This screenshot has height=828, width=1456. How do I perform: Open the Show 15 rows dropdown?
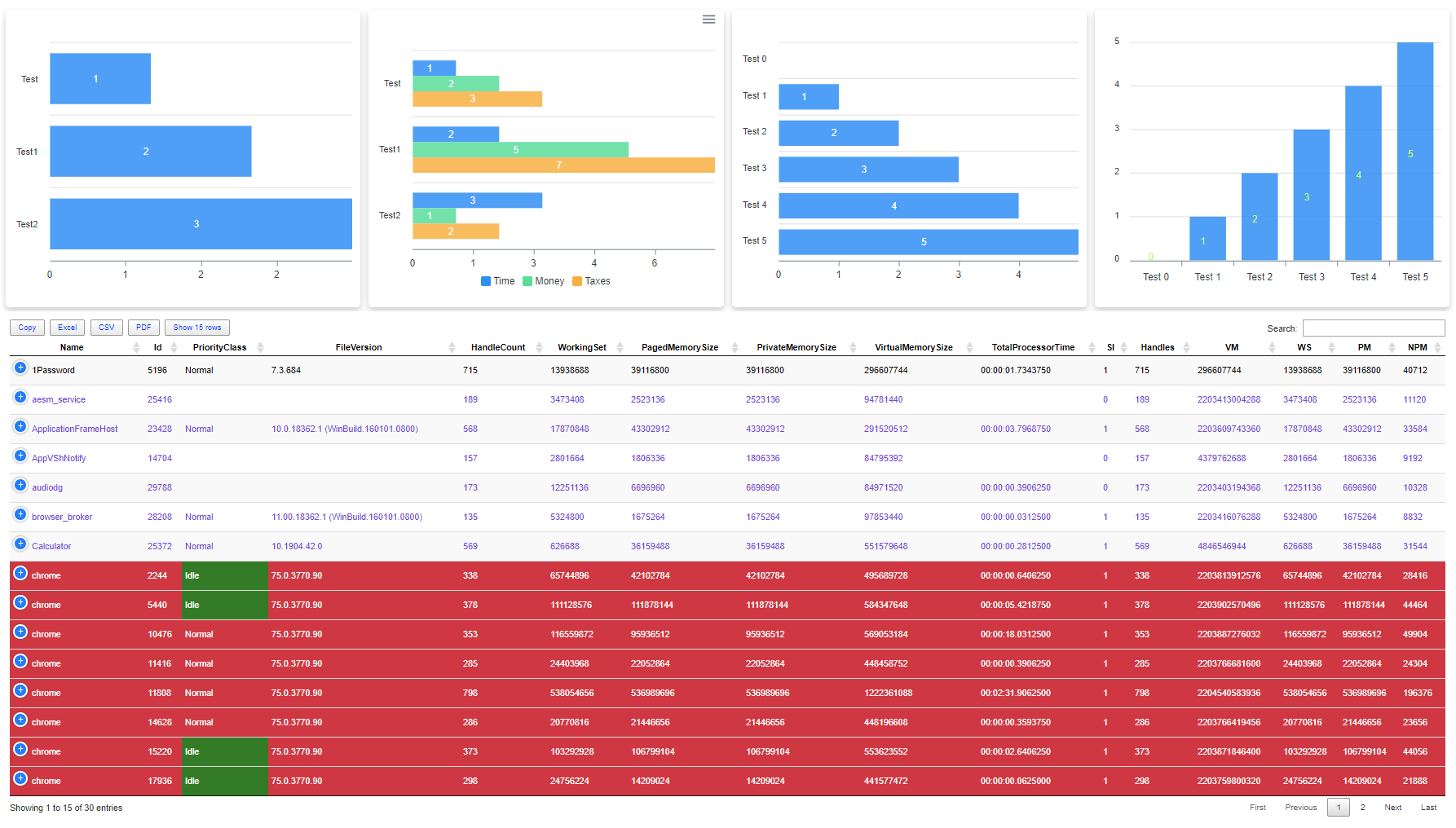[197, 328]
